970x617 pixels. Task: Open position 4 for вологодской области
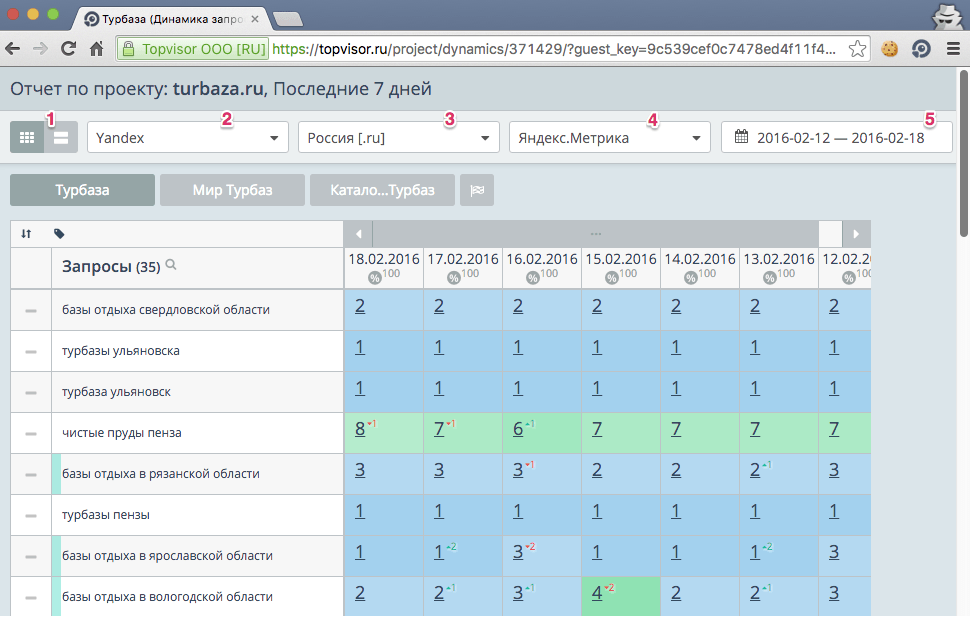pyautogui.click(x=597, y=593)
